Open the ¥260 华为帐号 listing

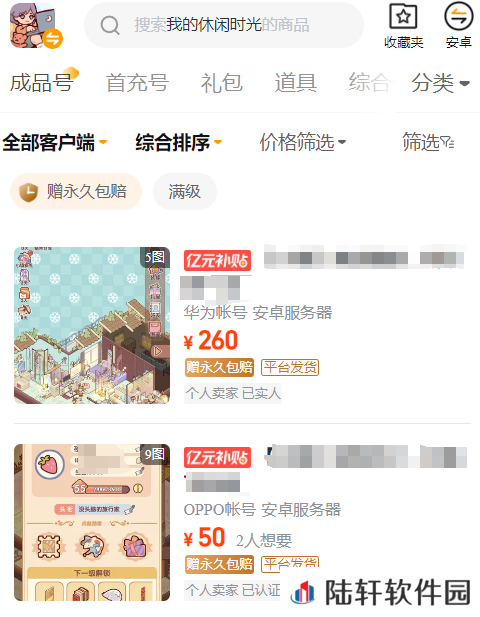242,325
